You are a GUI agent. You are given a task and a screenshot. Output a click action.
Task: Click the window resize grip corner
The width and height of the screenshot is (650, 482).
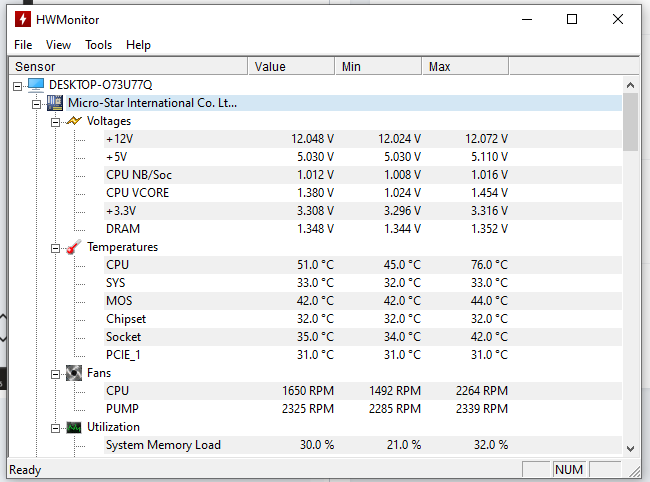[635, 471]
